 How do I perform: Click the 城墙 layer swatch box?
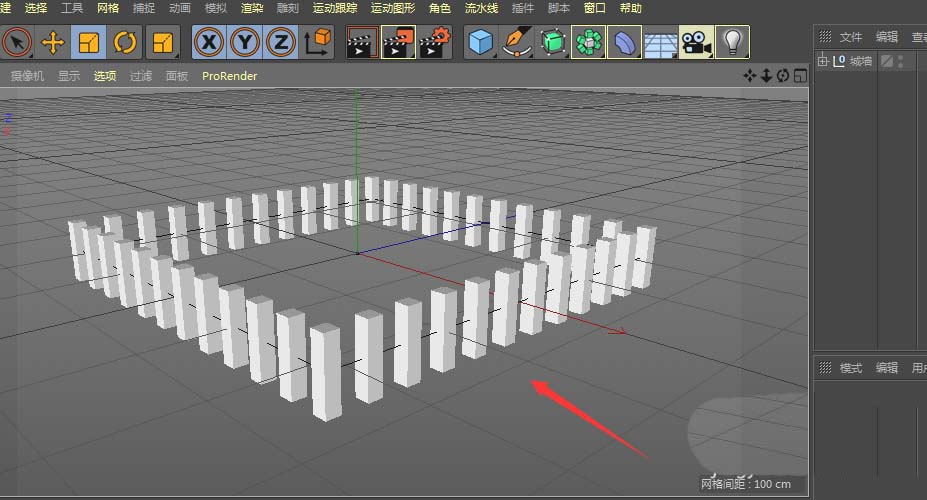[x=887, y=61]
